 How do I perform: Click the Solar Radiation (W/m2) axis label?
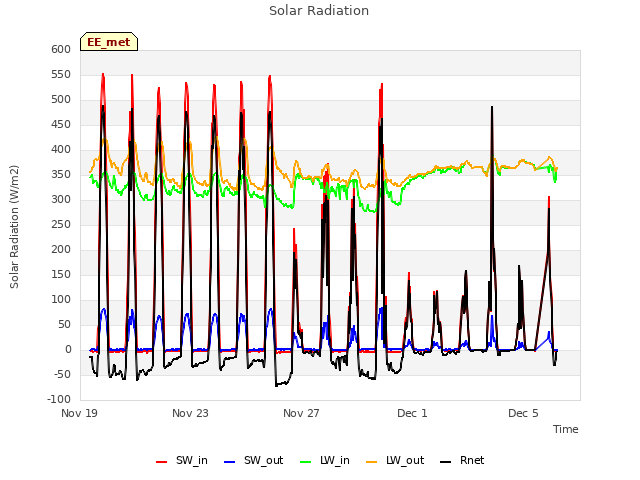[x=14, y=227]
